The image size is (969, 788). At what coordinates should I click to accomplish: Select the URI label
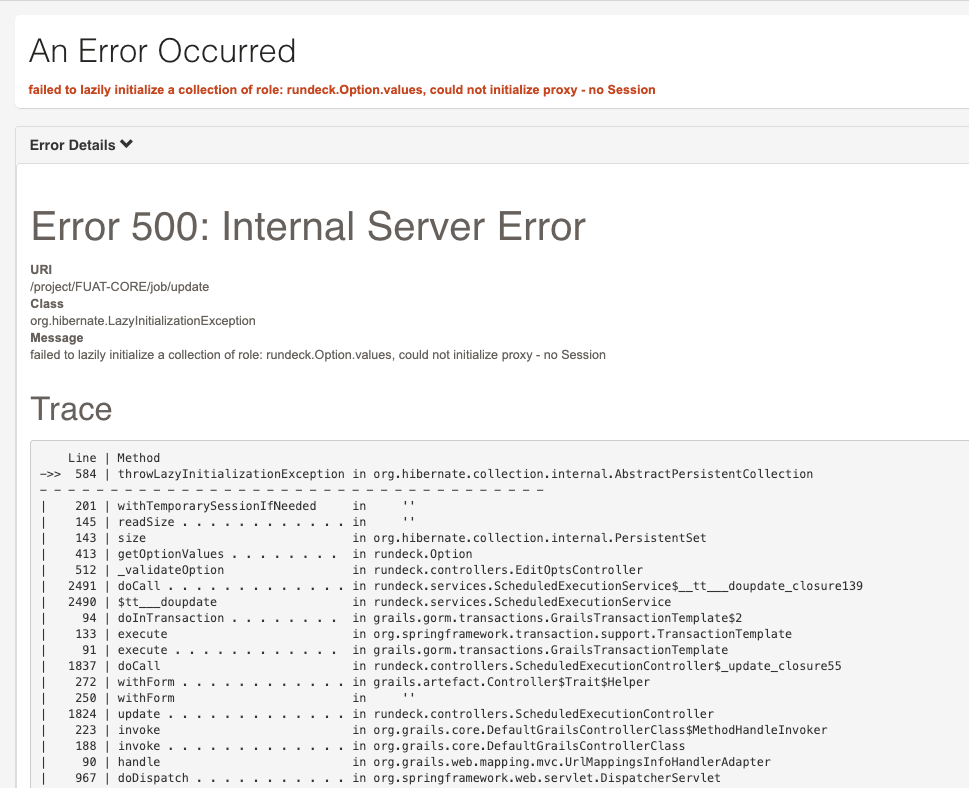coord(40,269)
